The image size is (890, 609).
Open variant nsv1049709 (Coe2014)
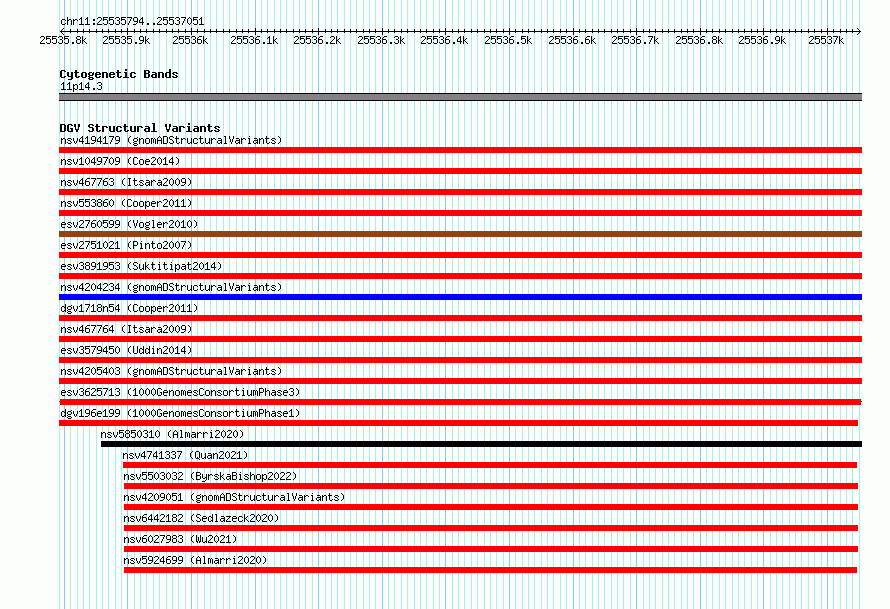[x=120, y=161]
